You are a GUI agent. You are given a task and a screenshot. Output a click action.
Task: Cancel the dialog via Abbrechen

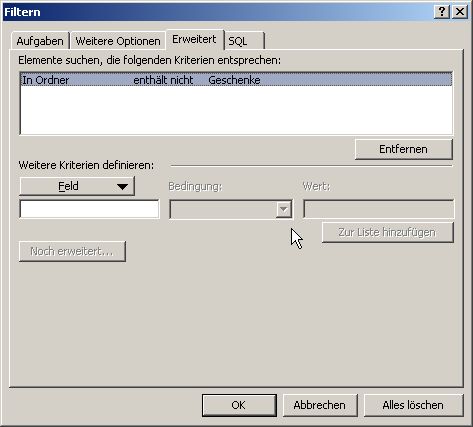coord(320,405)
